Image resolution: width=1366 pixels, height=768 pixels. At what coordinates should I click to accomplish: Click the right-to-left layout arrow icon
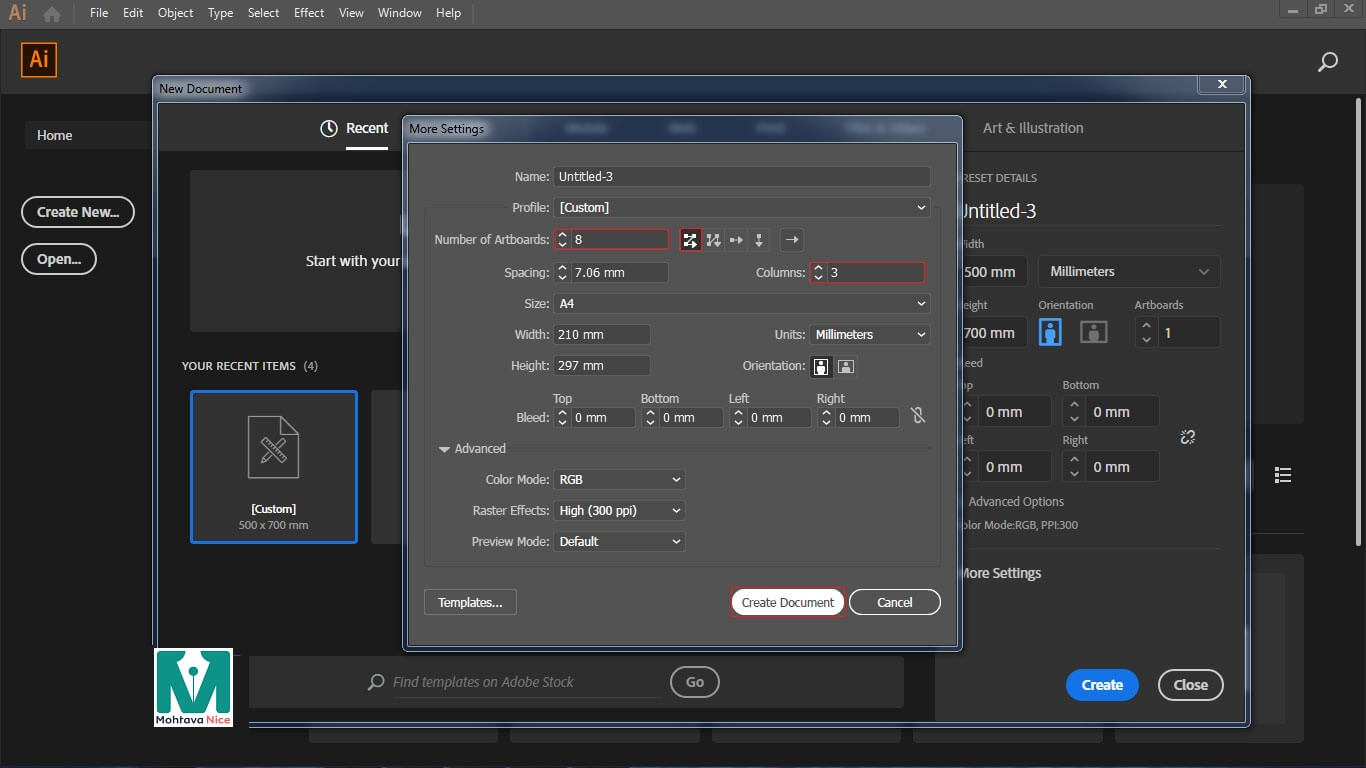coord(791,240)
